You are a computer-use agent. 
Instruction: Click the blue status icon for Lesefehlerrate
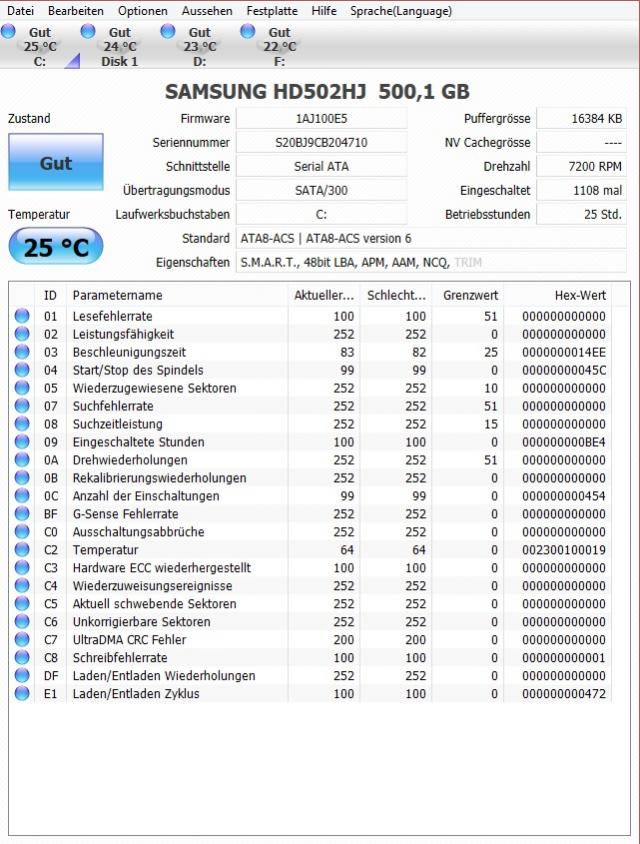22,316
